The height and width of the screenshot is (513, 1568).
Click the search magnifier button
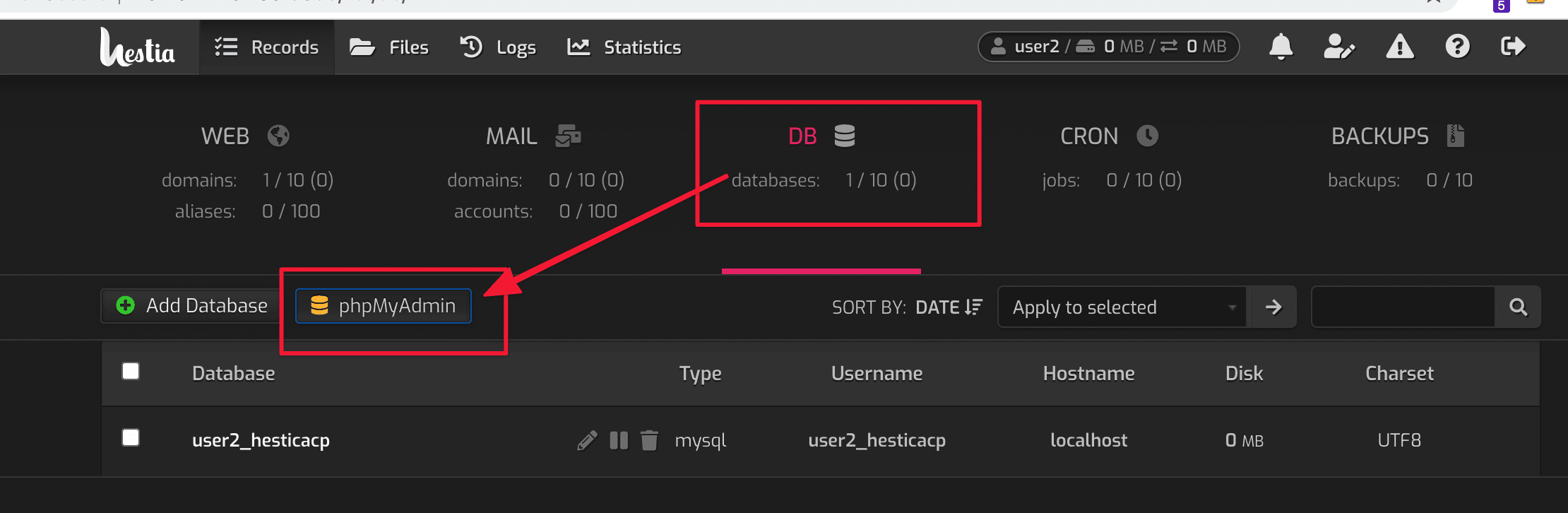pos(1518,307)
